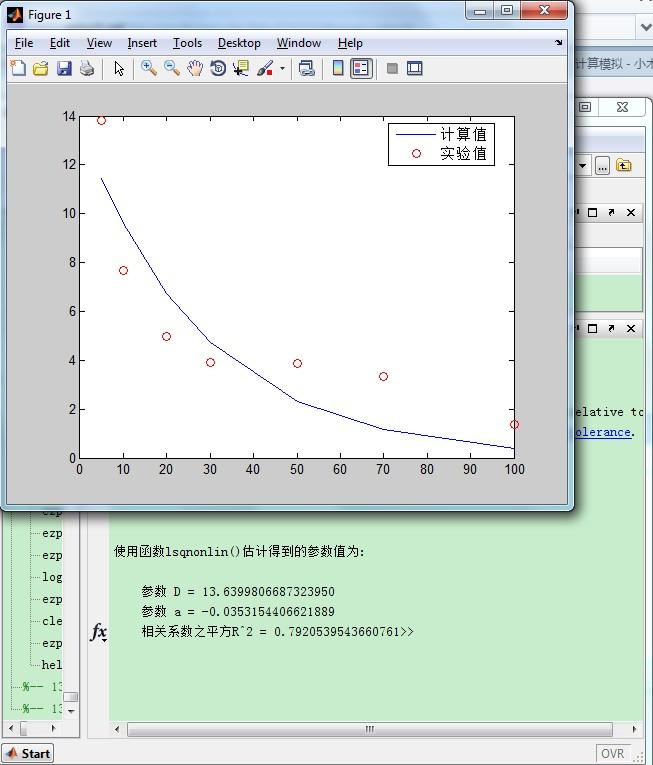653x765 pixels.
Task: Click the Command Window horizontal scrollbar thumb
Action: [x=369, y=729]
